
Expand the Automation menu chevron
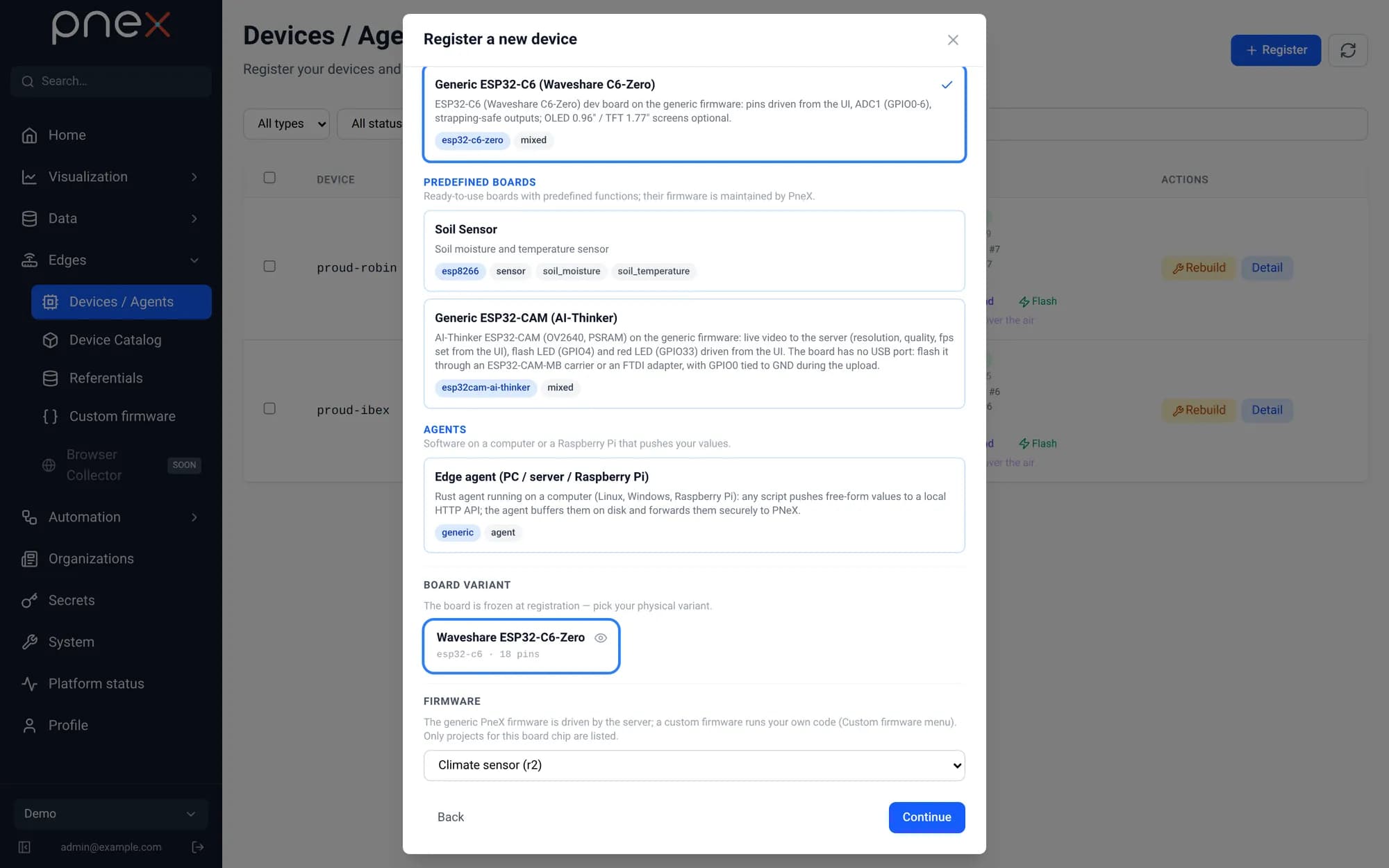[x=194, y=517]
